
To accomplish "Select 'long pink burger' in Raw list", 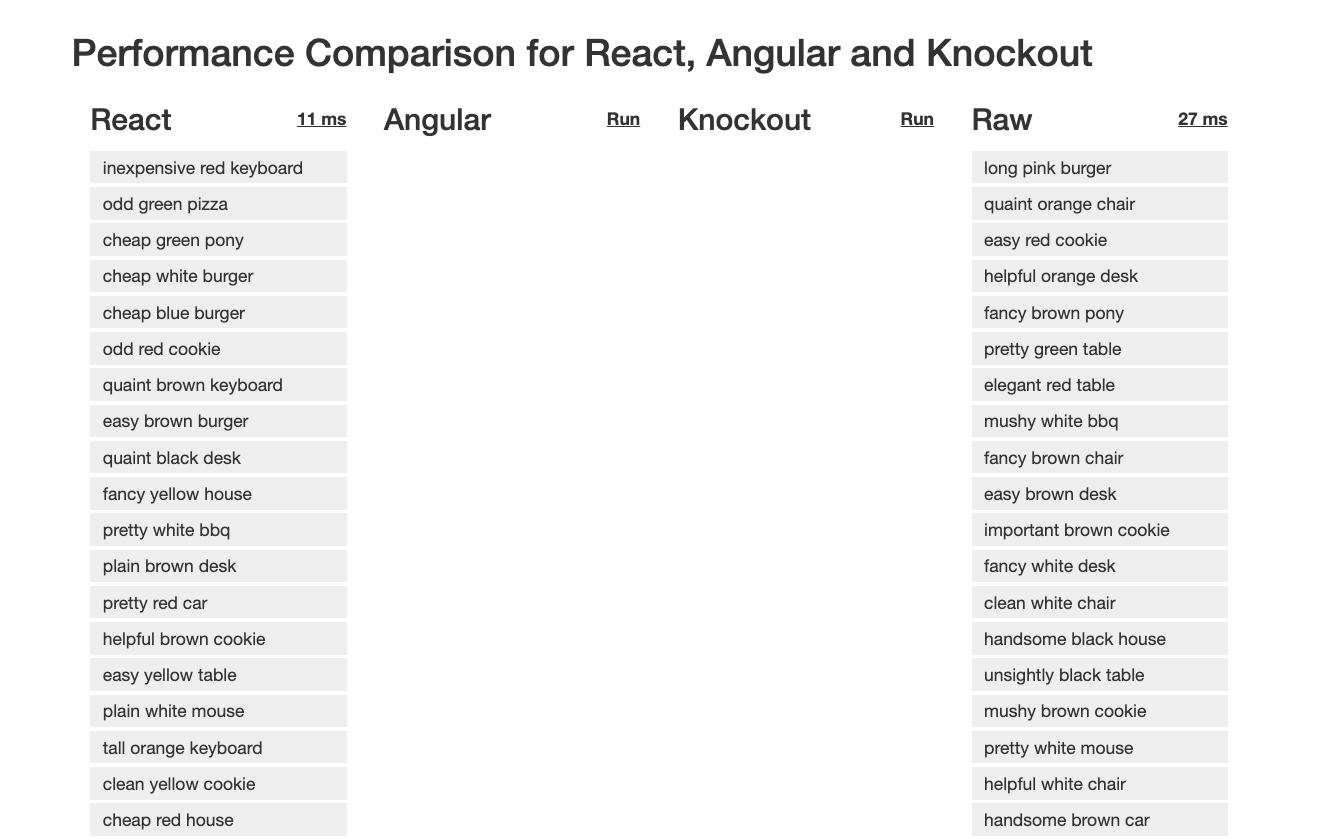I will (1099, 168).
